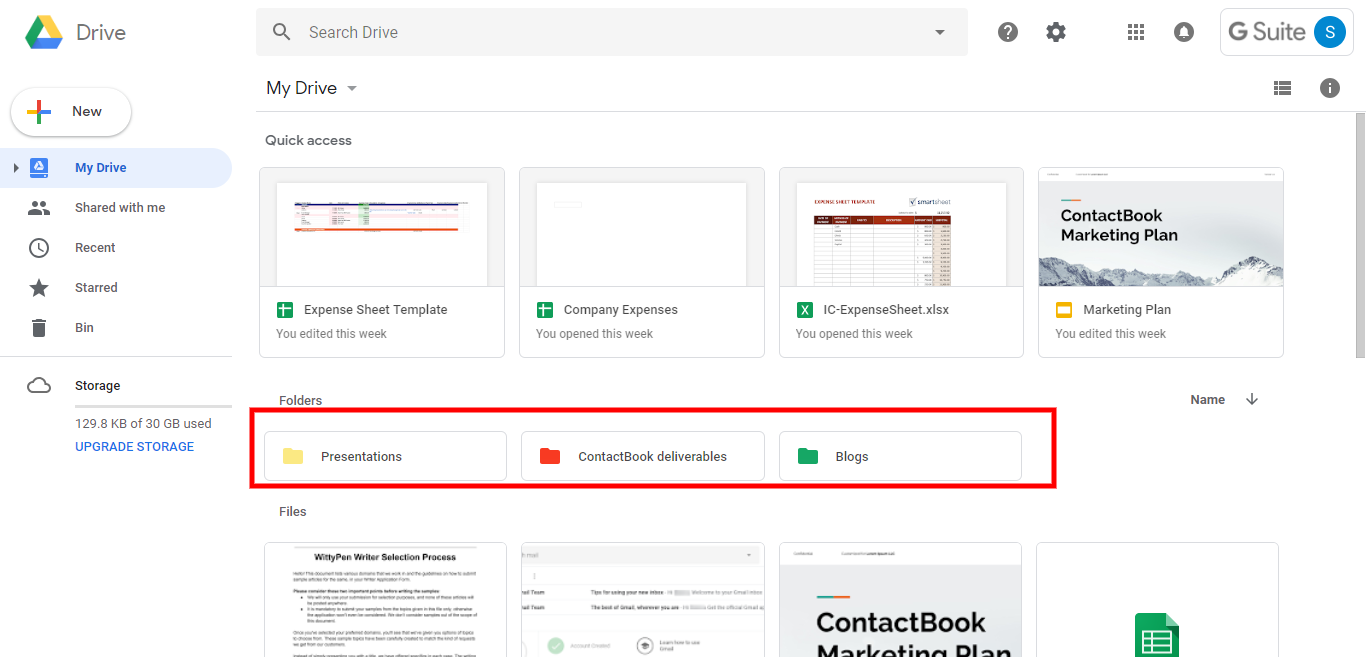Screen dimensions: 1366x657
Task: Click '129.8 KB of 30 GB used' text
Action: pos(143,424)
